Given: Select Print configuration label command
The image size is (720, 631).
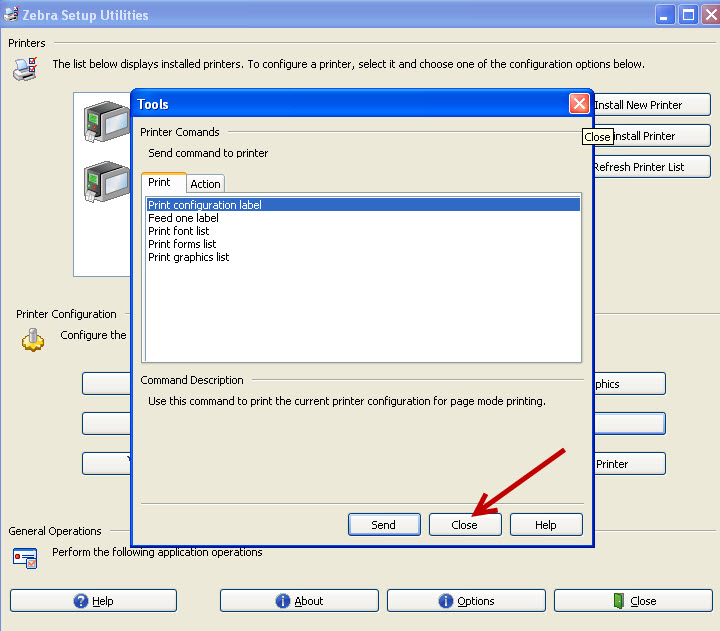Looking at the screenshot, I should tap(205, 205).
